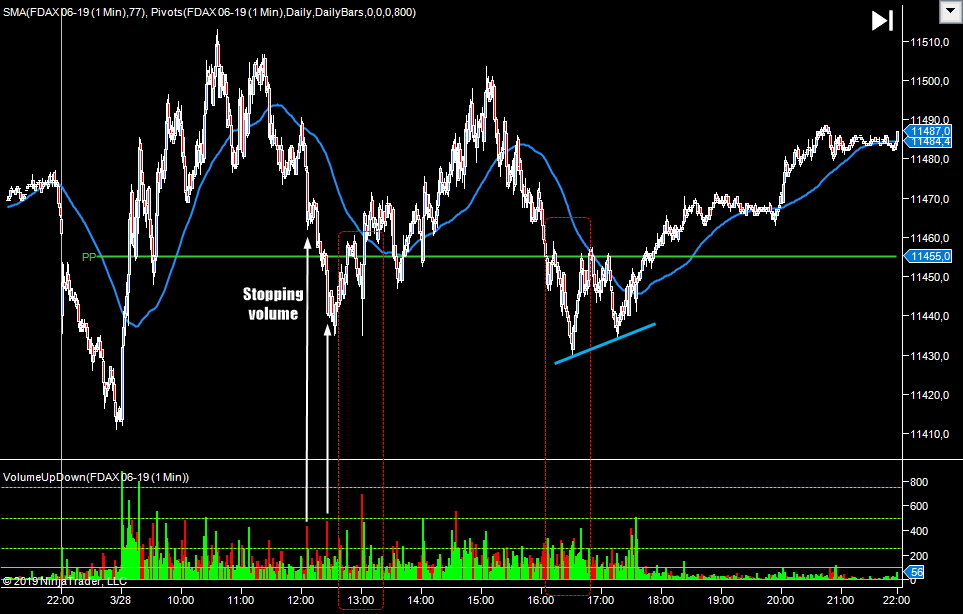Click the 22:00 label at right of time axis

tap(895, 601)
